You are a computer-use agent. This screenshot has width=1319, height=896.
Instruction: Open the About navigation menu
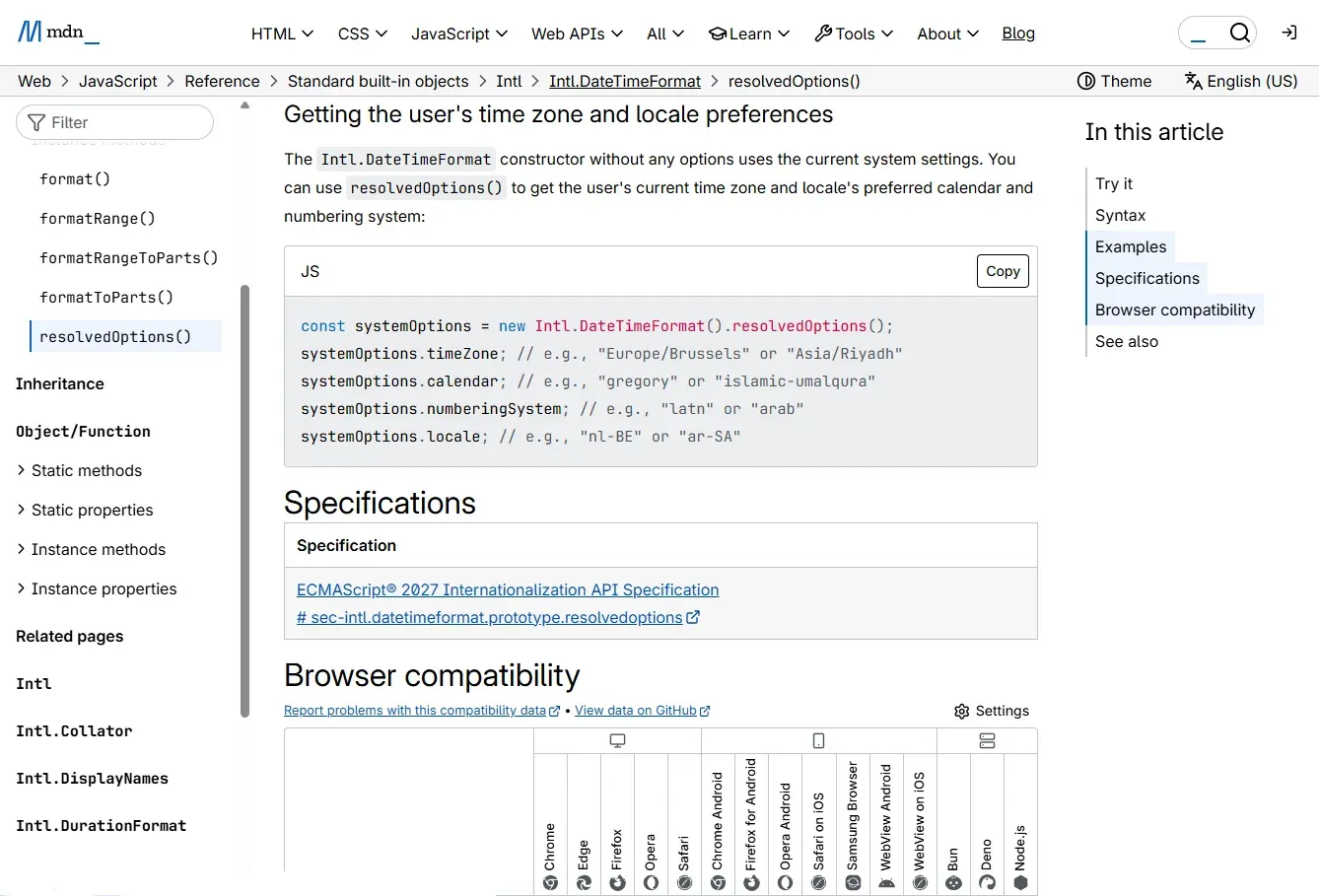point(947,34)
